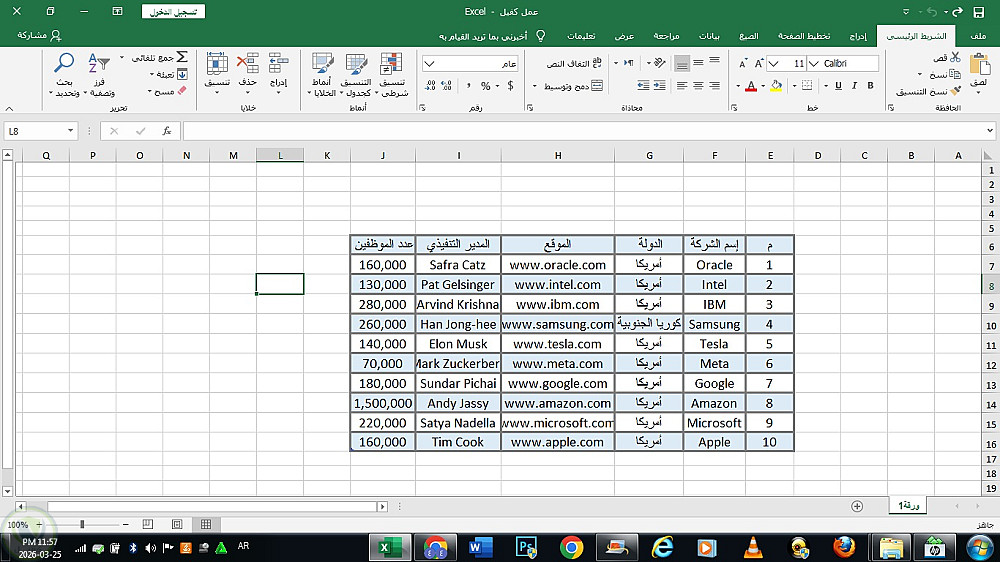1000x562 pixels.
Task: Add a new sheet with plus icon
Action: [857, 506]
